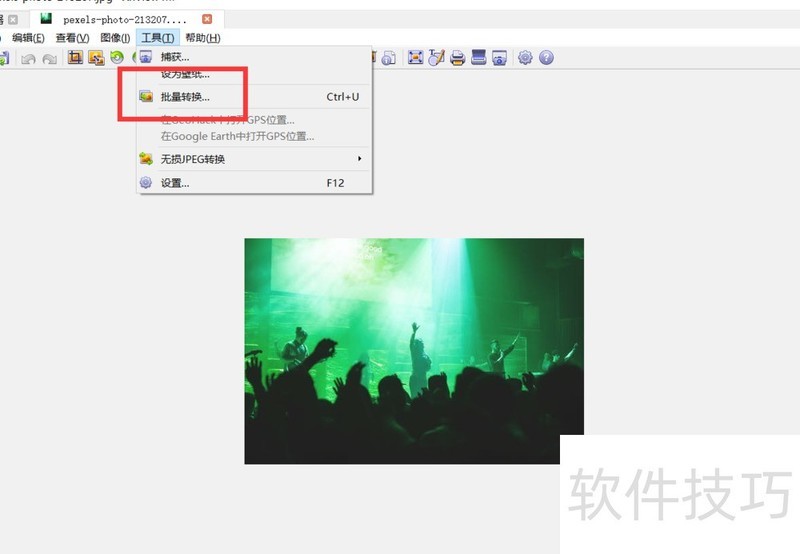Viewport: 800px width, 554px height.
Task: Click the save icon at toolbar start
Action: coord(4,58)
